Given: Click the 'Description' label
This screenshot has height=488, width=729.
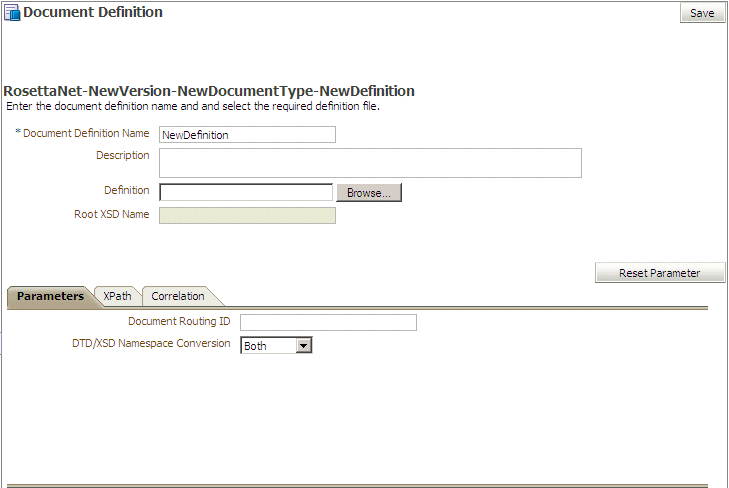Looking at the screenshot, I should point(123,155).
